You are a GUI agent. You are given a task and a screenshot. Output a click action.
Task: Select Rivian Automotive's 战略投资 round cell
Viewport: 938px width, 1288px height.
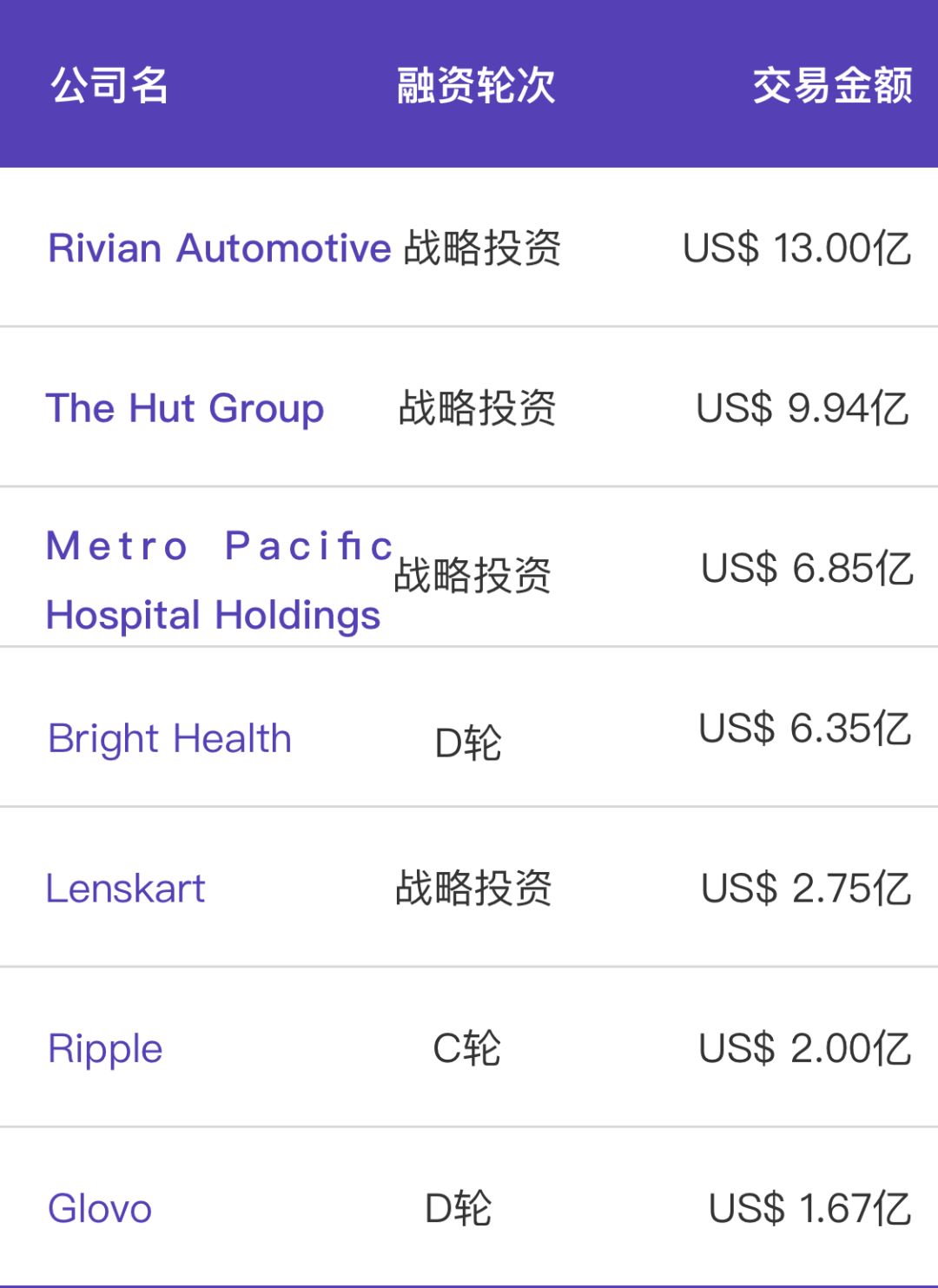(x=483, y=248)
